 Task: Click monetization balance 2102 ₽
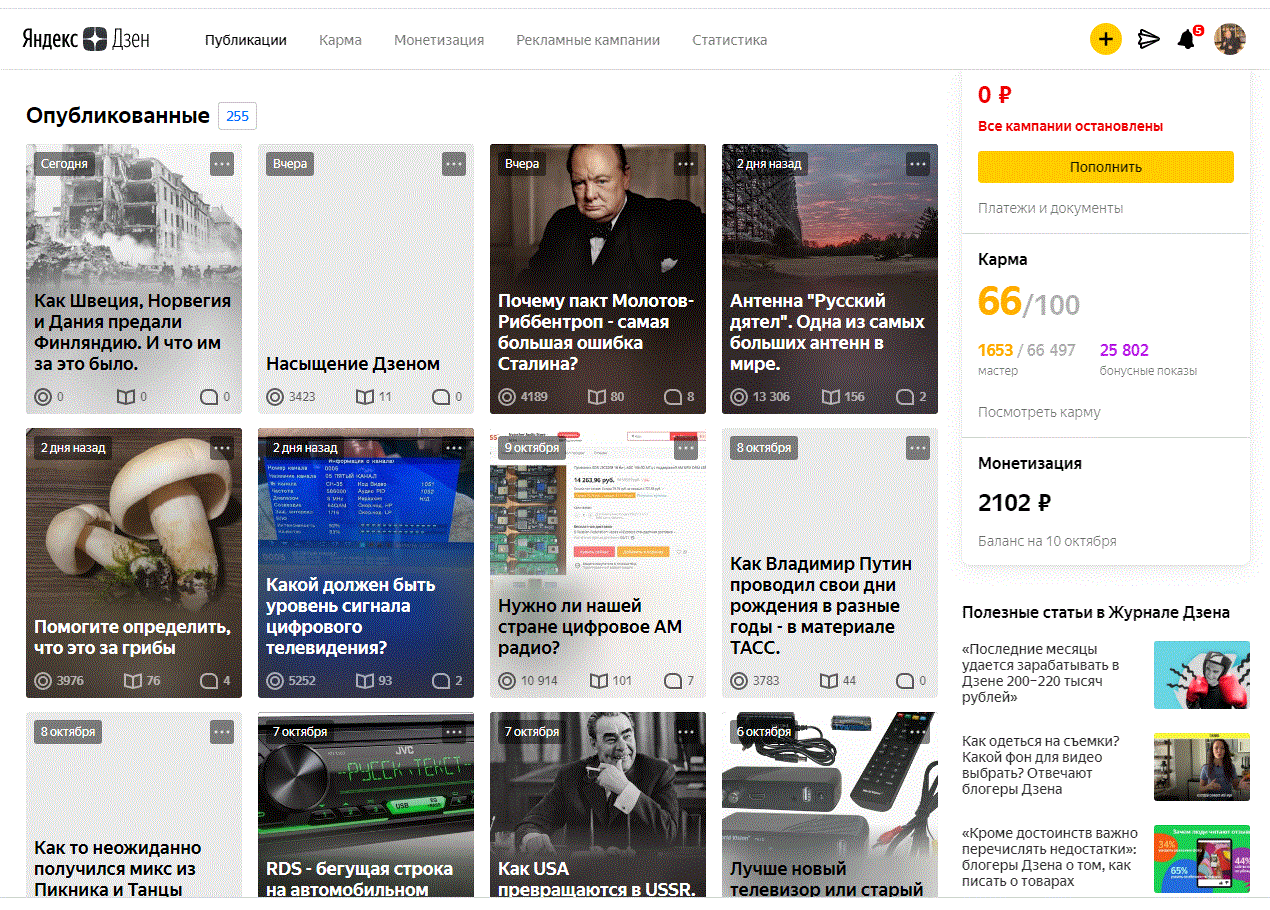tap(1015, 502)
